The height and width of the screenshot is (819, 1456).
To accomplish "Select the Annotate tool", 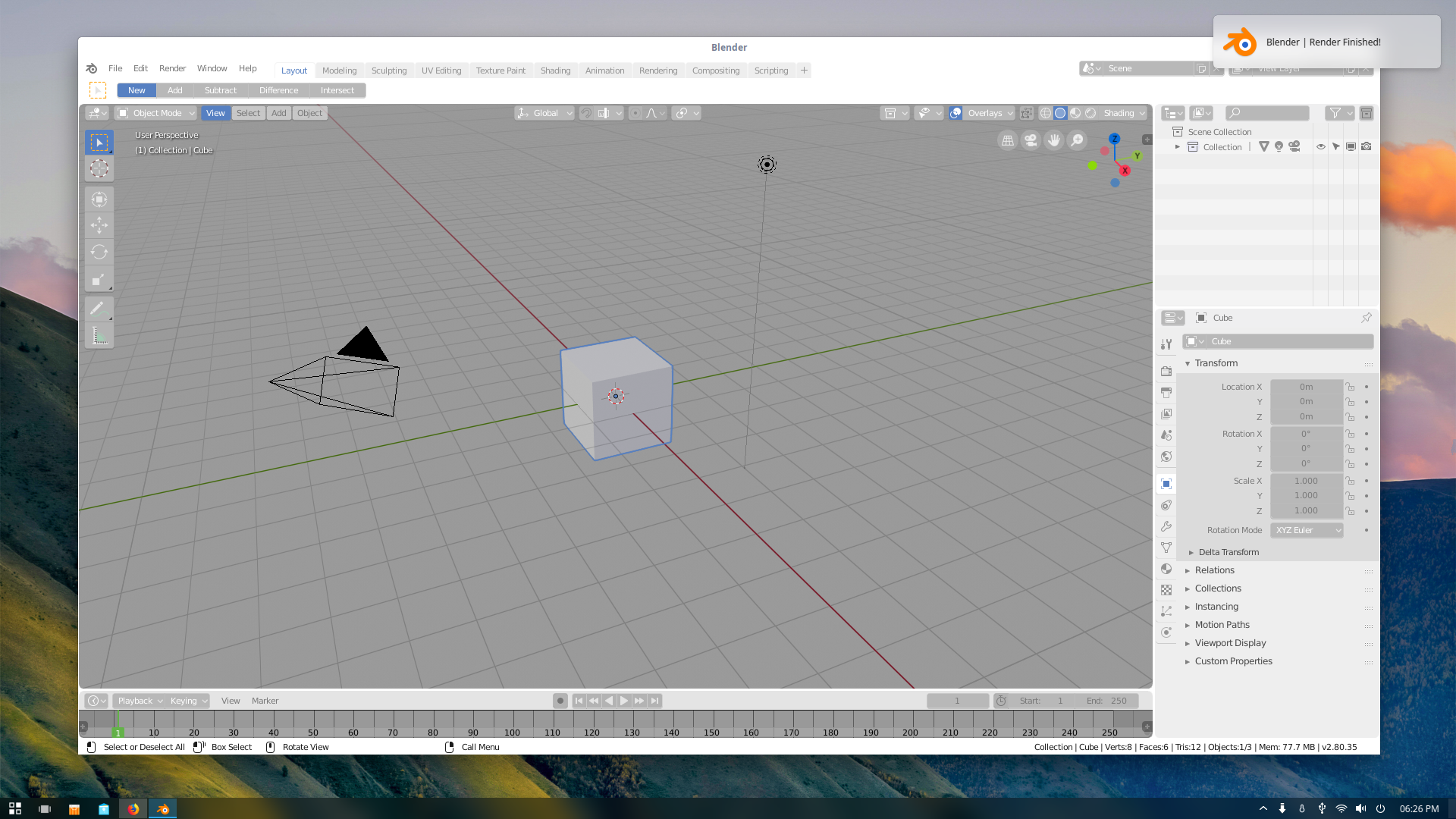I will pos(99,309).
